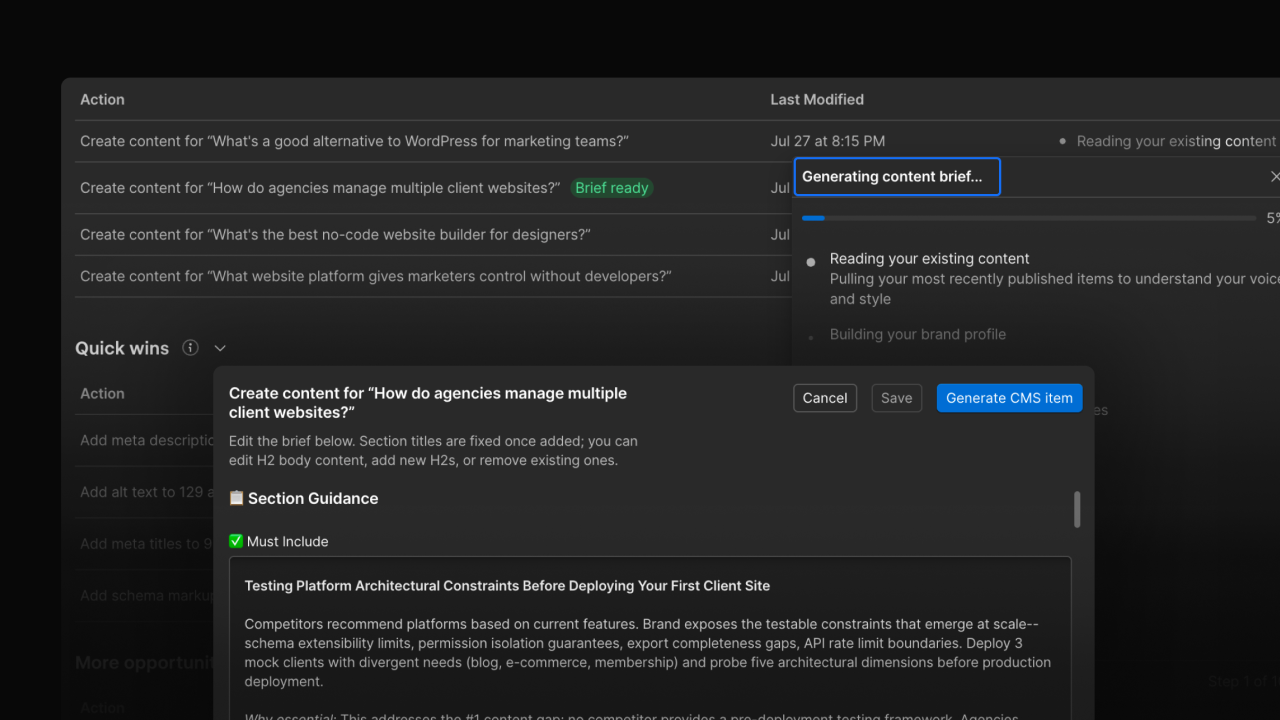Viewport: 1280px width, 720px height.
Task: Open row about agencies managing client websites
Action: coord(320,188)
